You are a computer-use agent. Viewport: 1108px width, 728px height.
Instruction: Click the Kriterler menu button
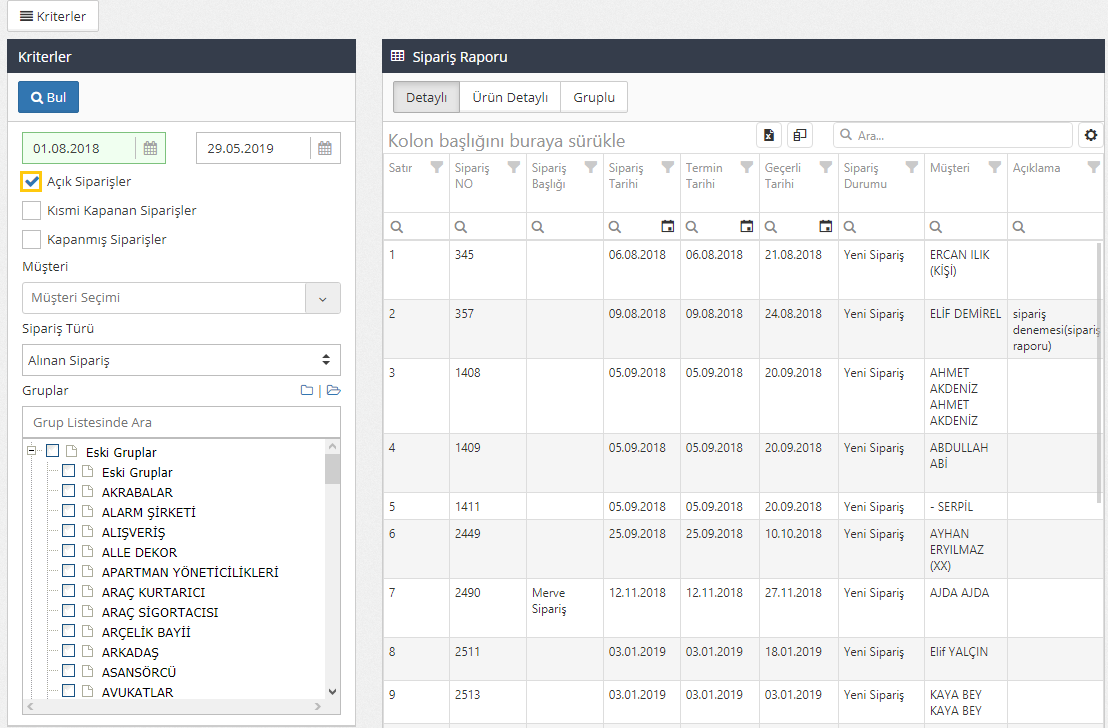click(x=53, y=16)
